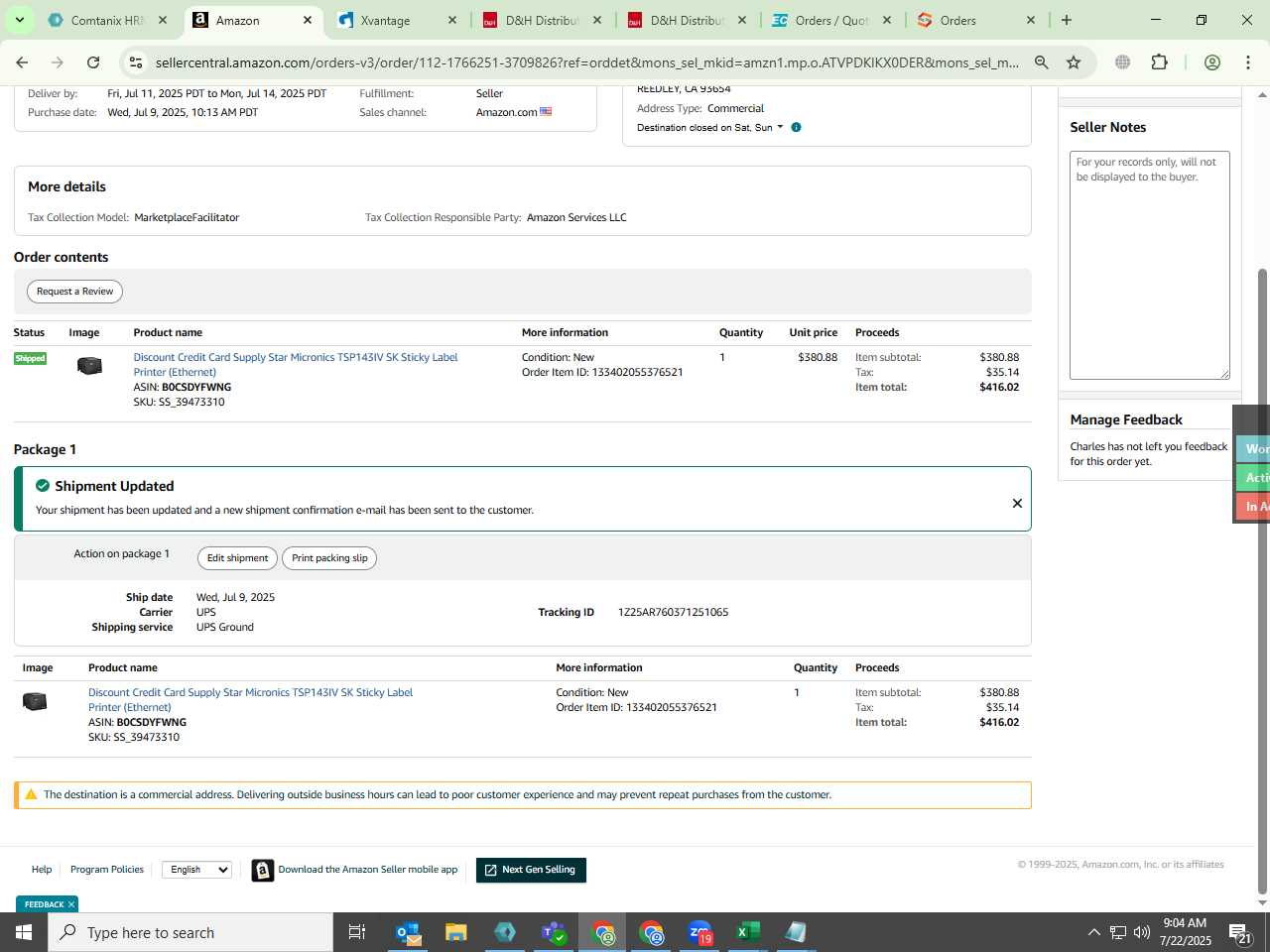Open product link in Package 1 table
Screen dimensions: 1270x952
250,700
